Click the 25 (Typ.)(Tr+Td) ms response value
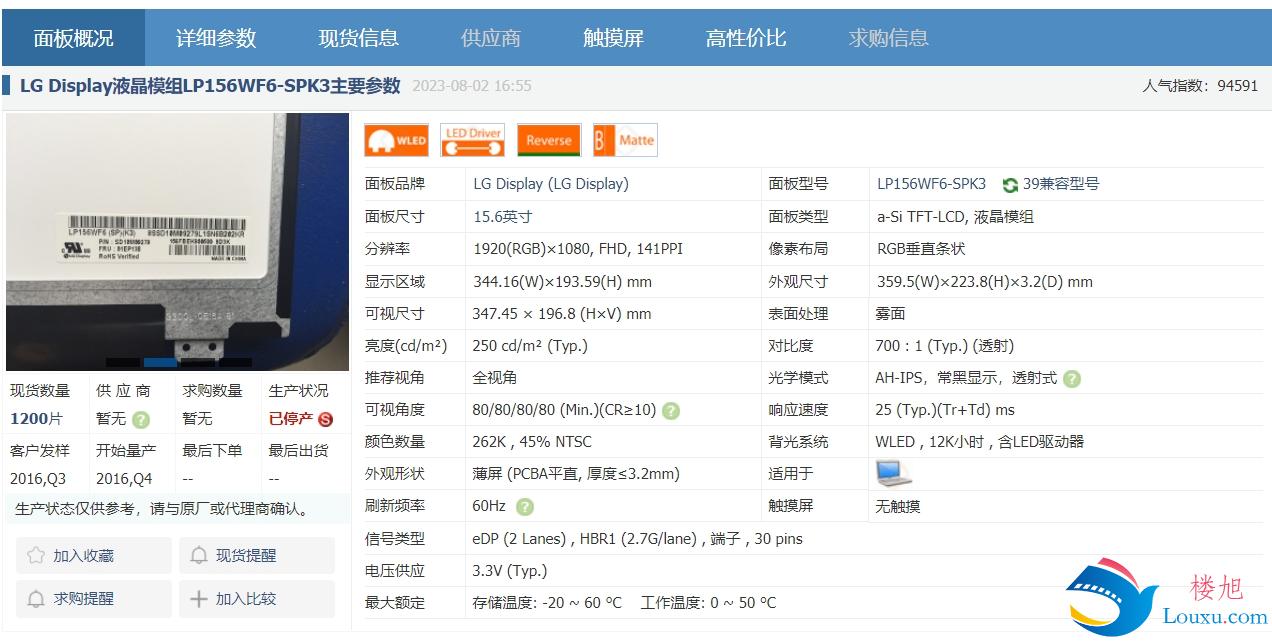Image resolution: width=1272 pixels, height=644 pixels. (945, 410)
